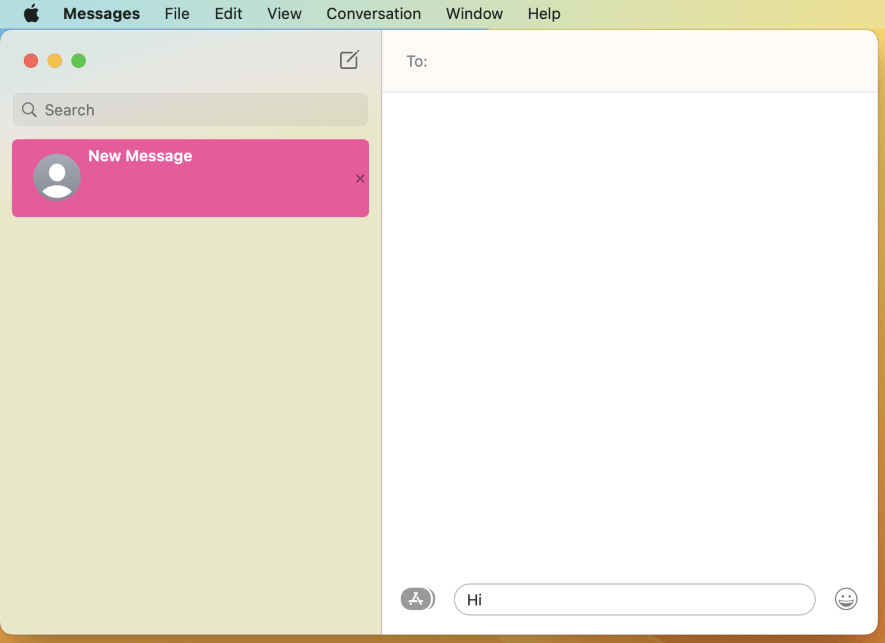
Task: Close the Messages window with red button
Action: coord(31,60)
